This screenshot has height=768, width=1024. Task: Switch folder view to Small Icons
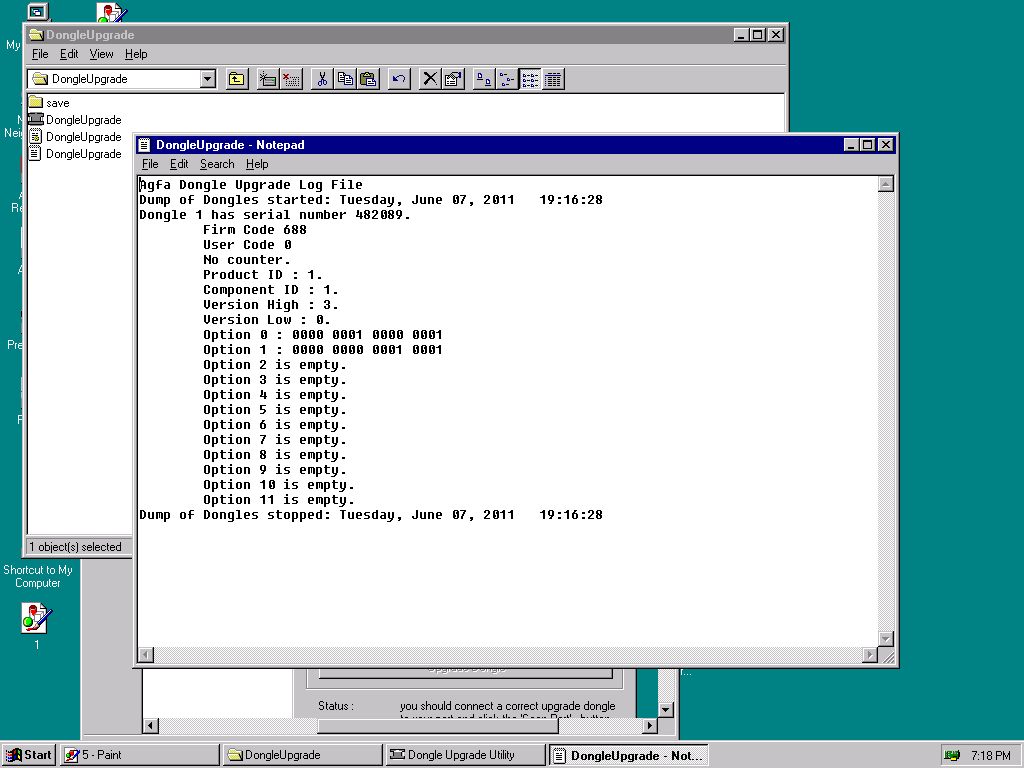point(507,79)
